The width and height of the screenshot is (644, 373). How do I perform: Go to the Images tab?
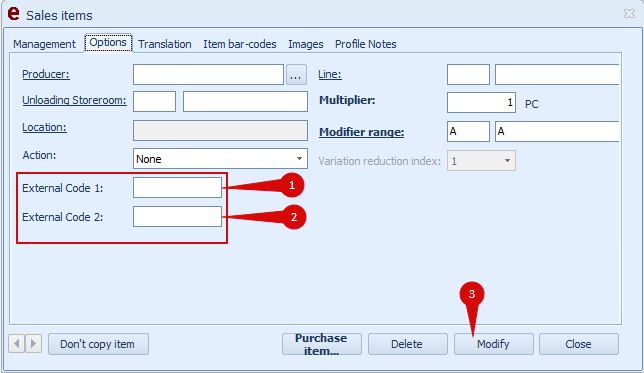[x=306, y=44]
